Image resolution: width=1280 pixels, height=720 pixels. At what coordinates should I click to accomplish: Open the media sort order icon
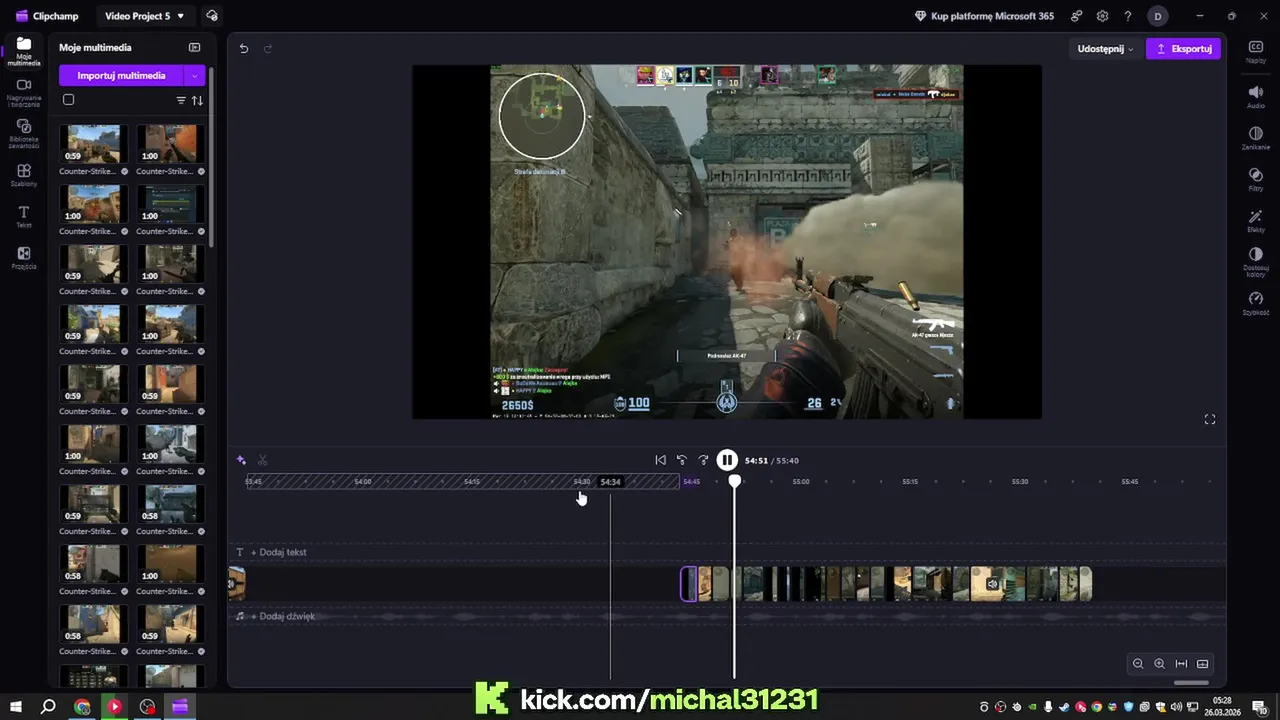(197, 100)
